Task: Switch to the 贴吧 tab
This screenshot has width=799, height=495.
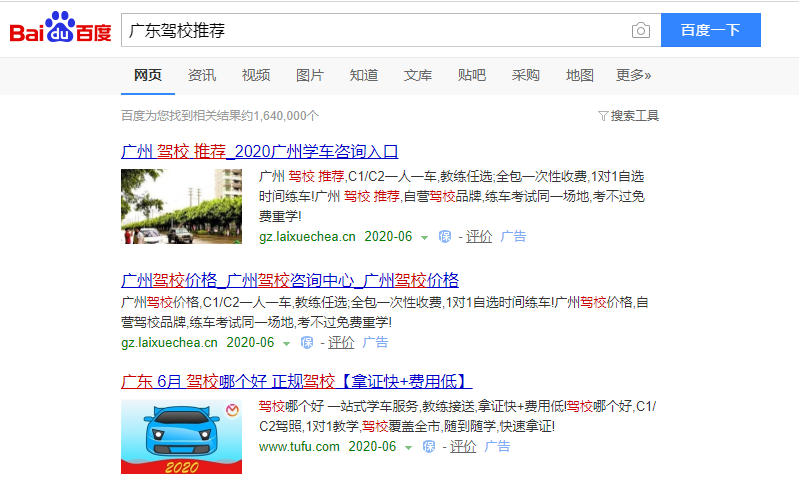Action: coord(472,75)
